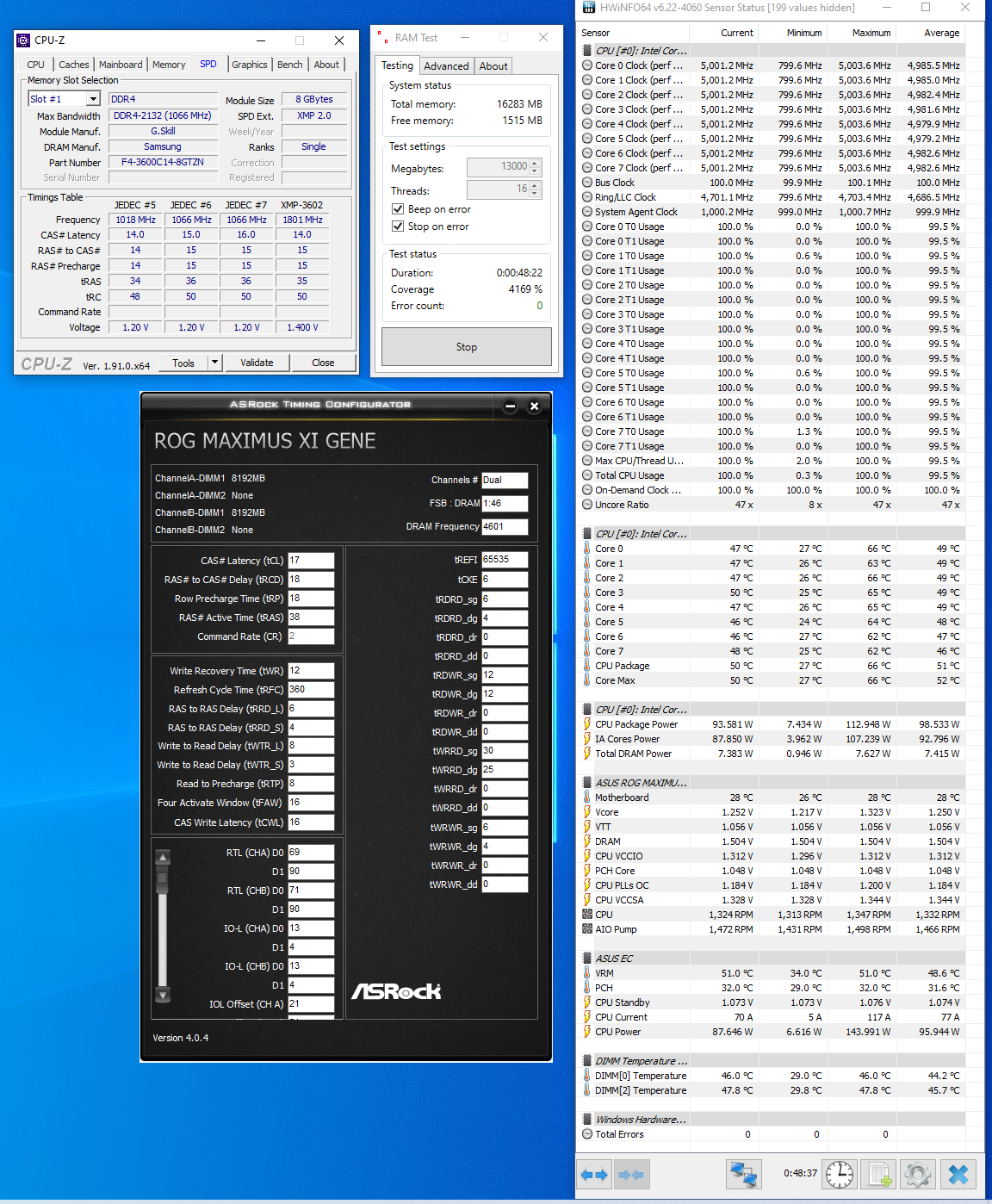Viewport: 992px width, 1204px height.
Task: Click the Coverage value 4169 %
Action: point(525,289)
